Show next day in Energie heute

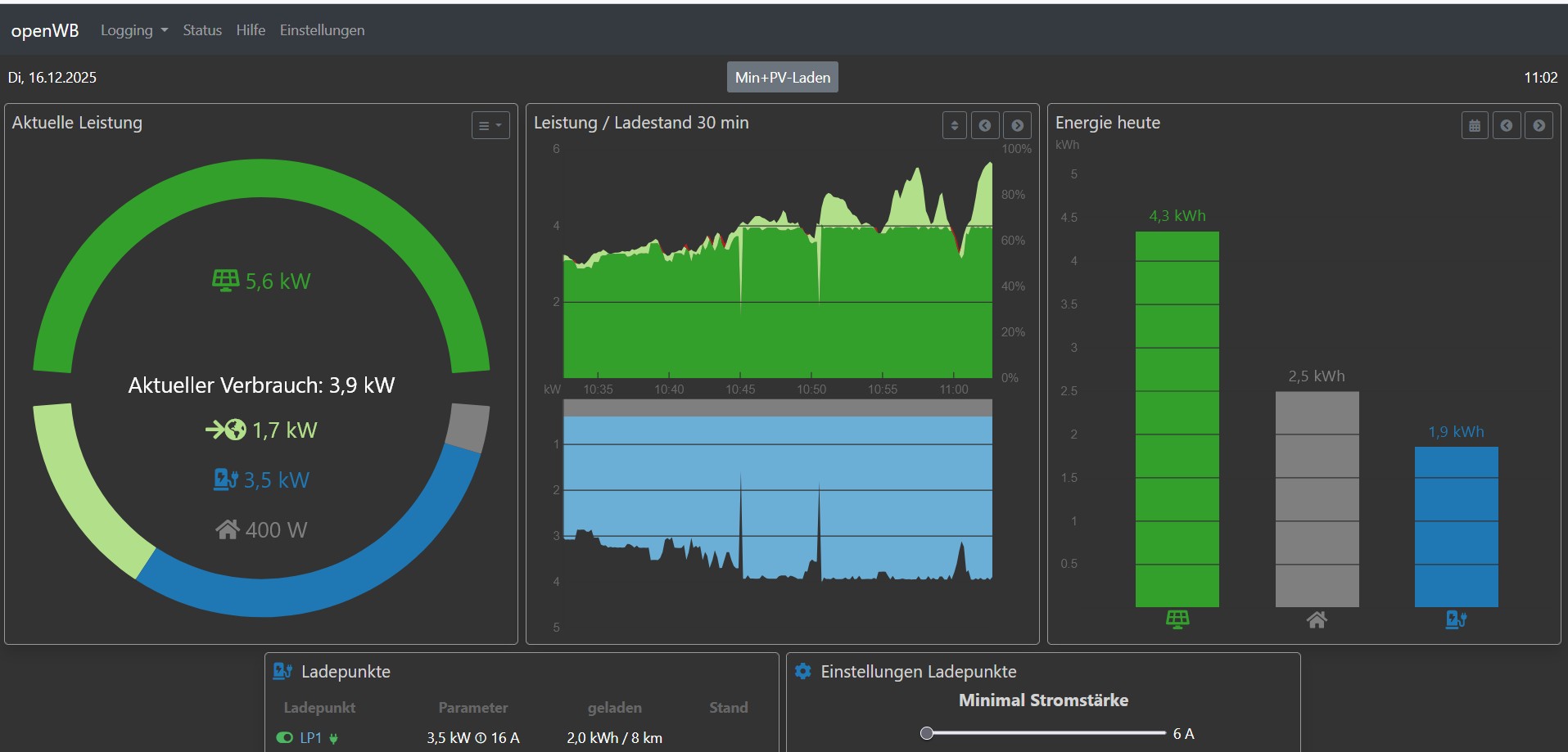(1539, 125)
